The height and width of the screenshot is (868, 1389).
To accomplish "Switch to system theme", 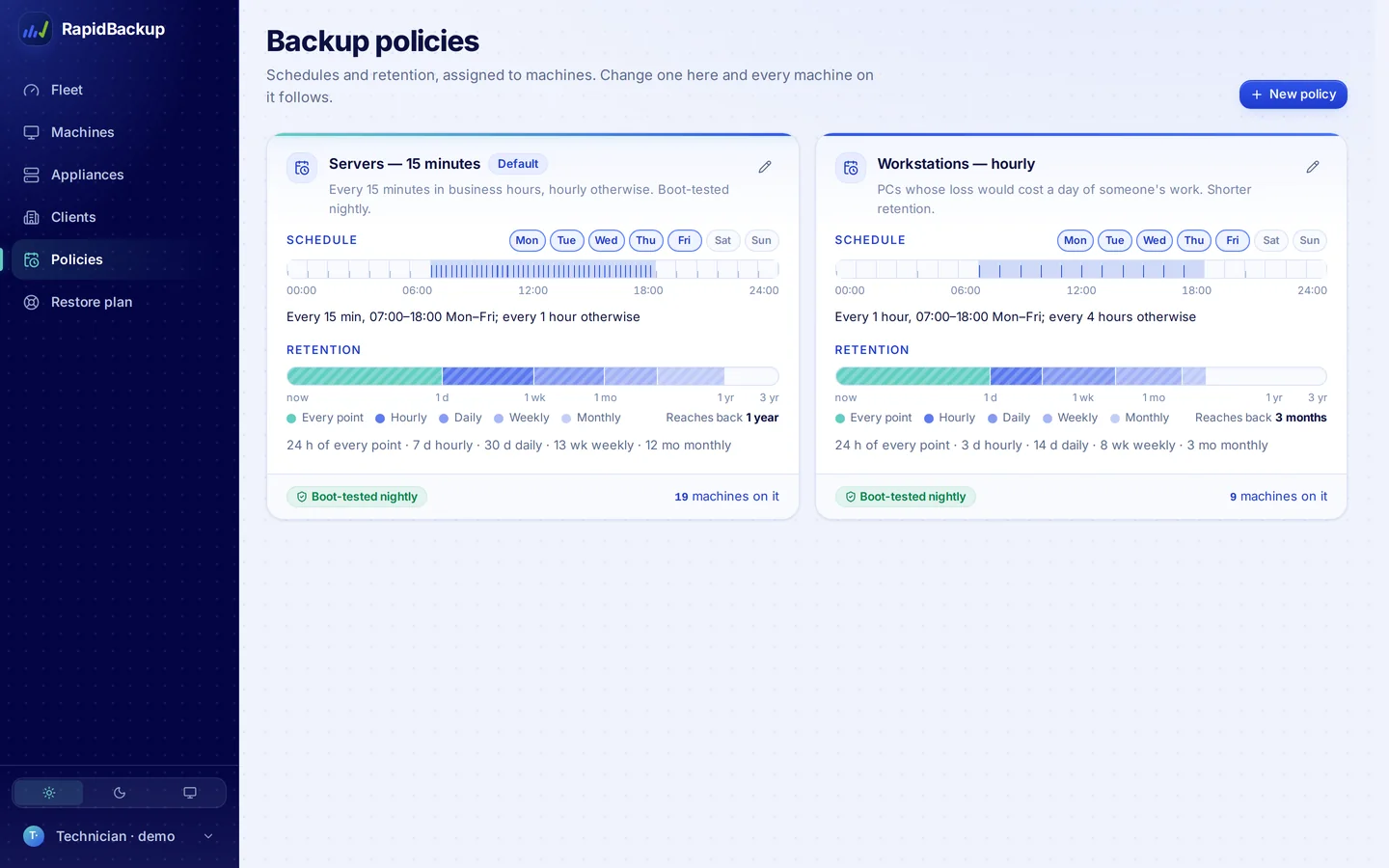I will pyautogui.click(x=190, y=793).
